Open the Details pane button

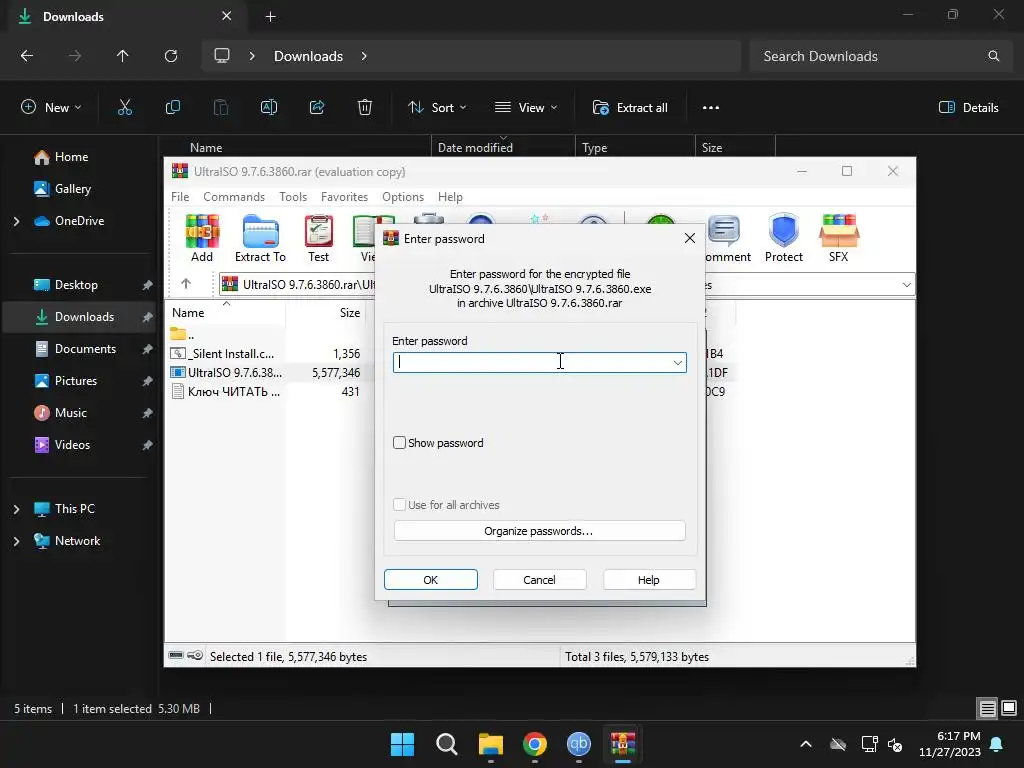click(x=968, y=108)
